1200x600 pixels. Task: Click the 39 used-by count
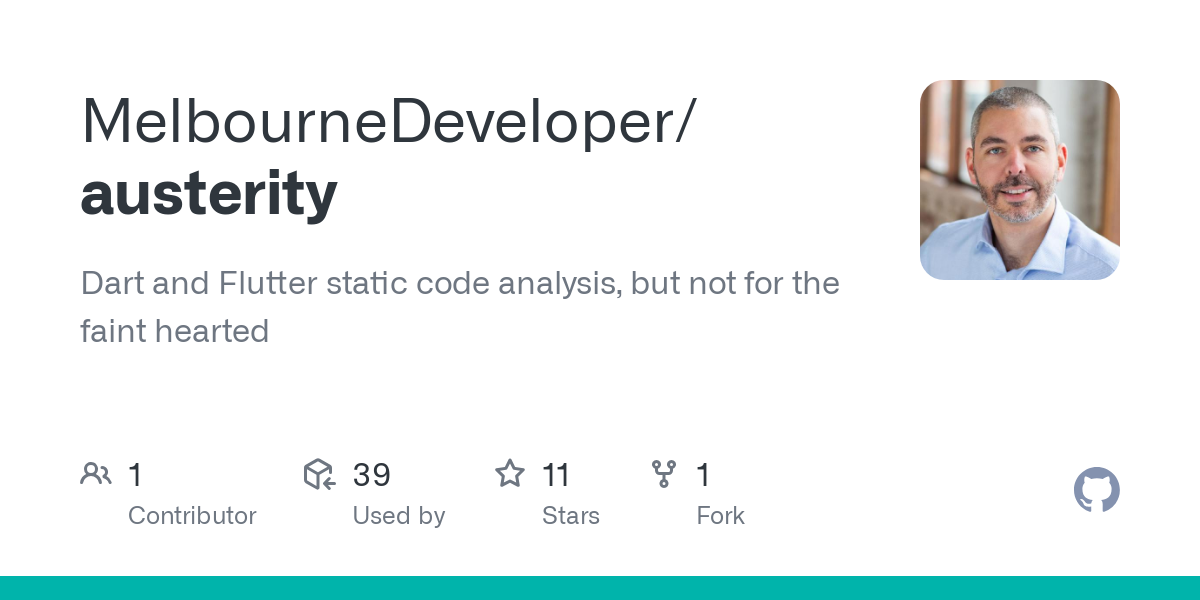pyautogui.click(x=371, y=475)
